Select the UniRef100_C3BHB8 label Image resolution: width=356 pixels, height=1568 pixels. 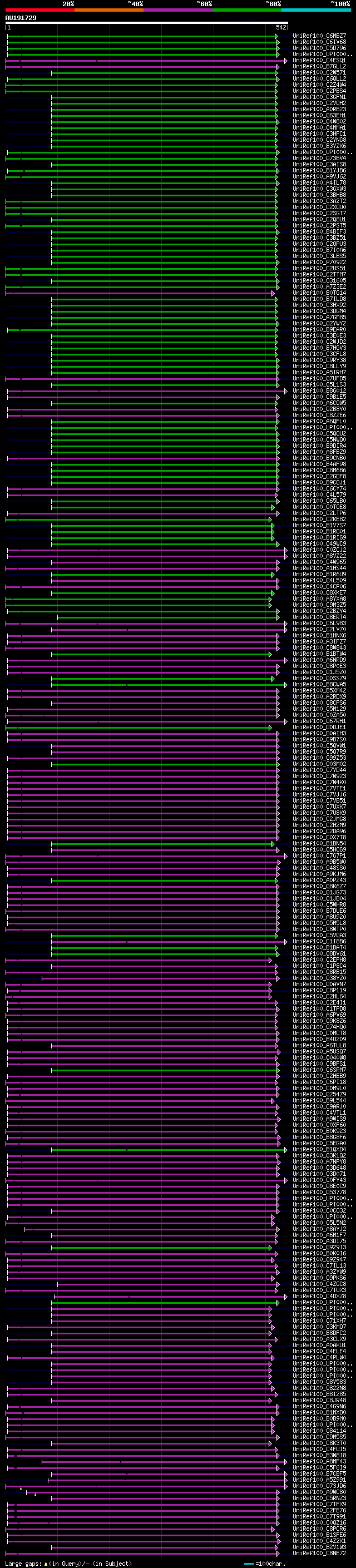coord(319,195)
